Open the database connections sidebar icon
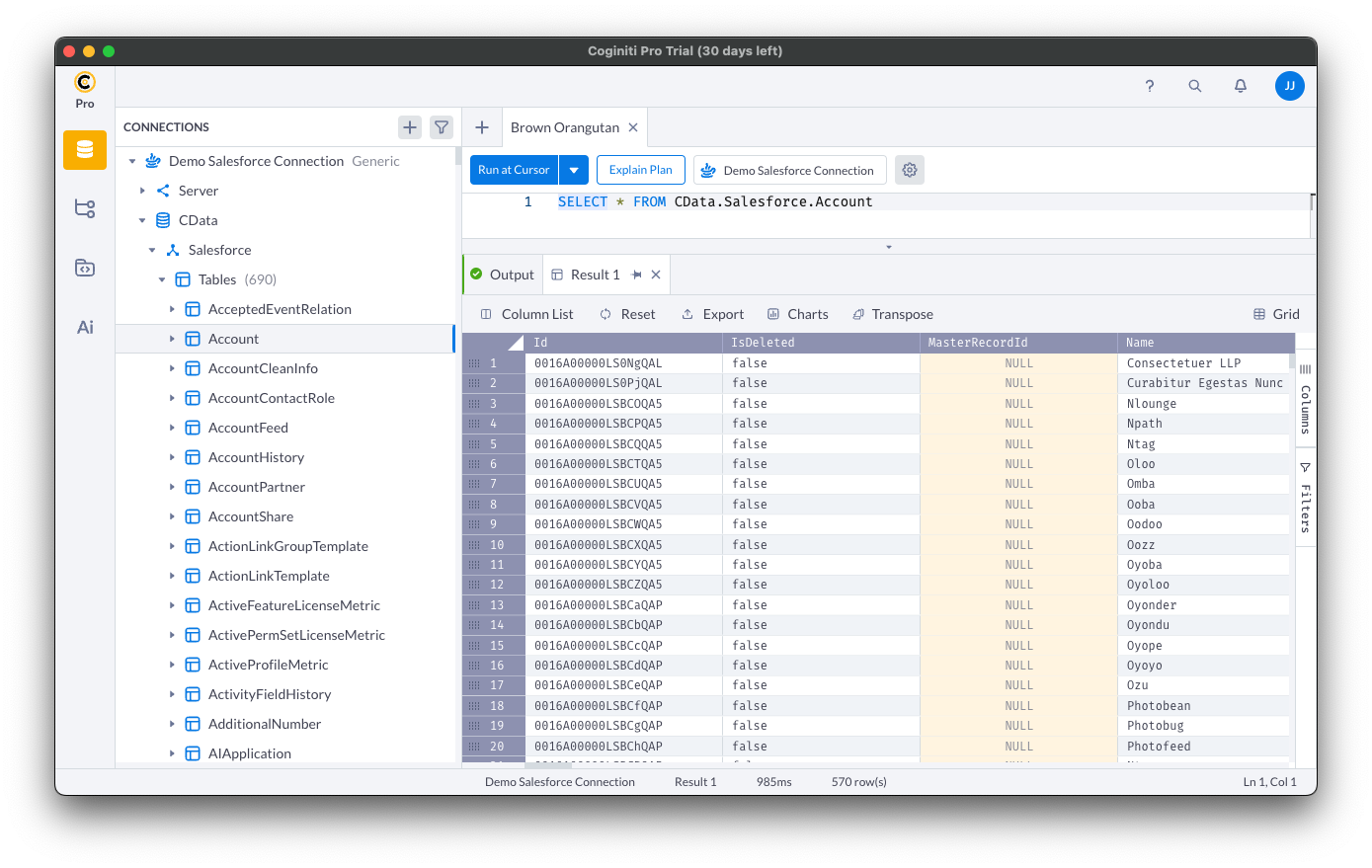Screen dimensions: 1372x868 point(85,150)
